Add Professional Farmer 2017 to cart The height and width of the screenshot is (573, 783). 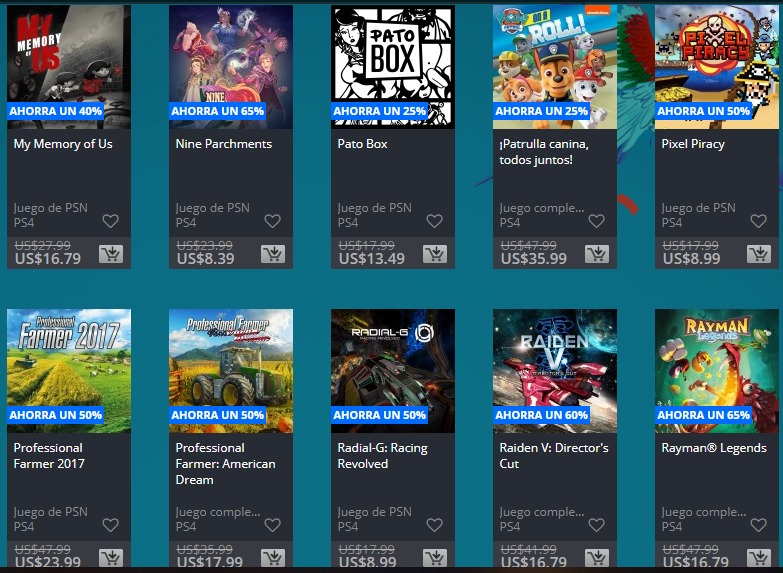click(111, 558)
